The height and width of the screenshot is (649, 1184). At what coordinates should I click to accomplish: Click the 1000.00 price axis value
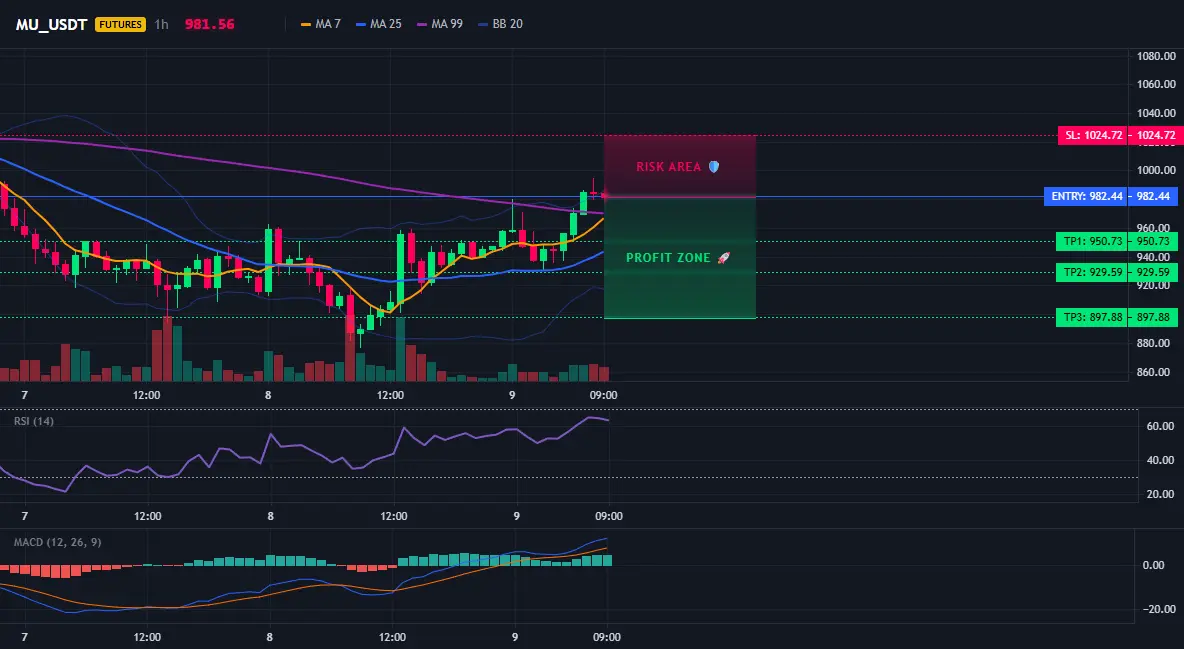[1156, 170]
